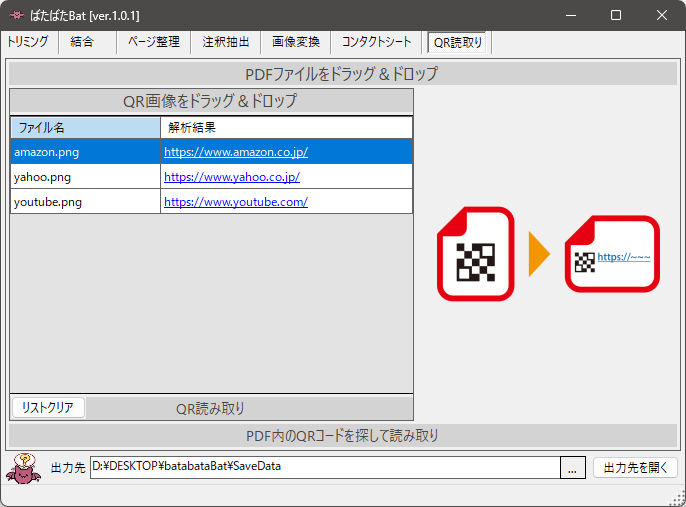The height and width of the screenshot is (507, 686).
Task: Click the https link result document icon
Action: coord(612,254)
